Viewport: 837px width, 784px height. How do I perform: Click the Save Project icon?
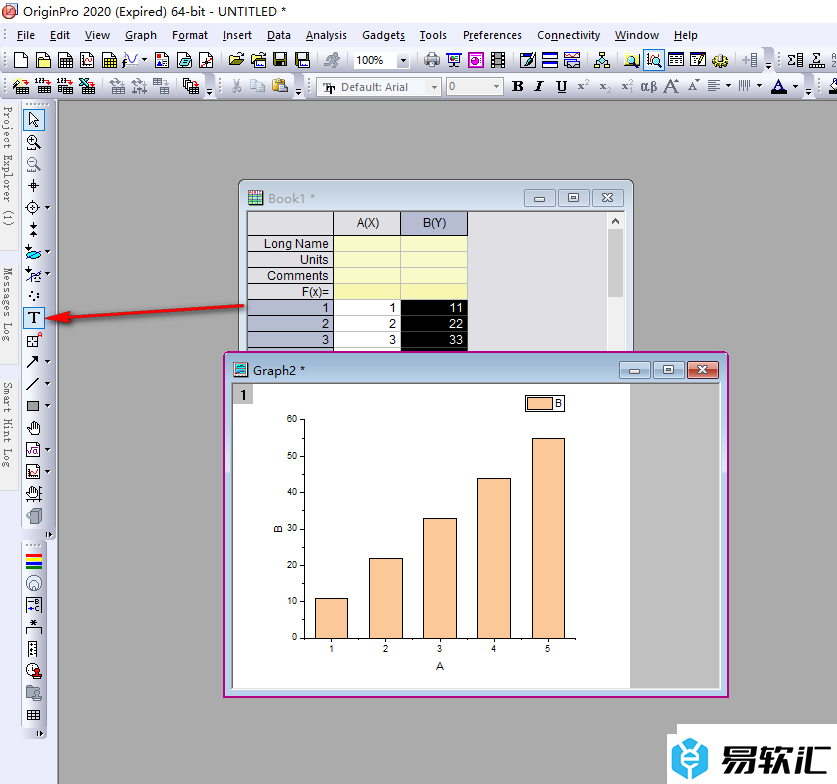[280, 60]
